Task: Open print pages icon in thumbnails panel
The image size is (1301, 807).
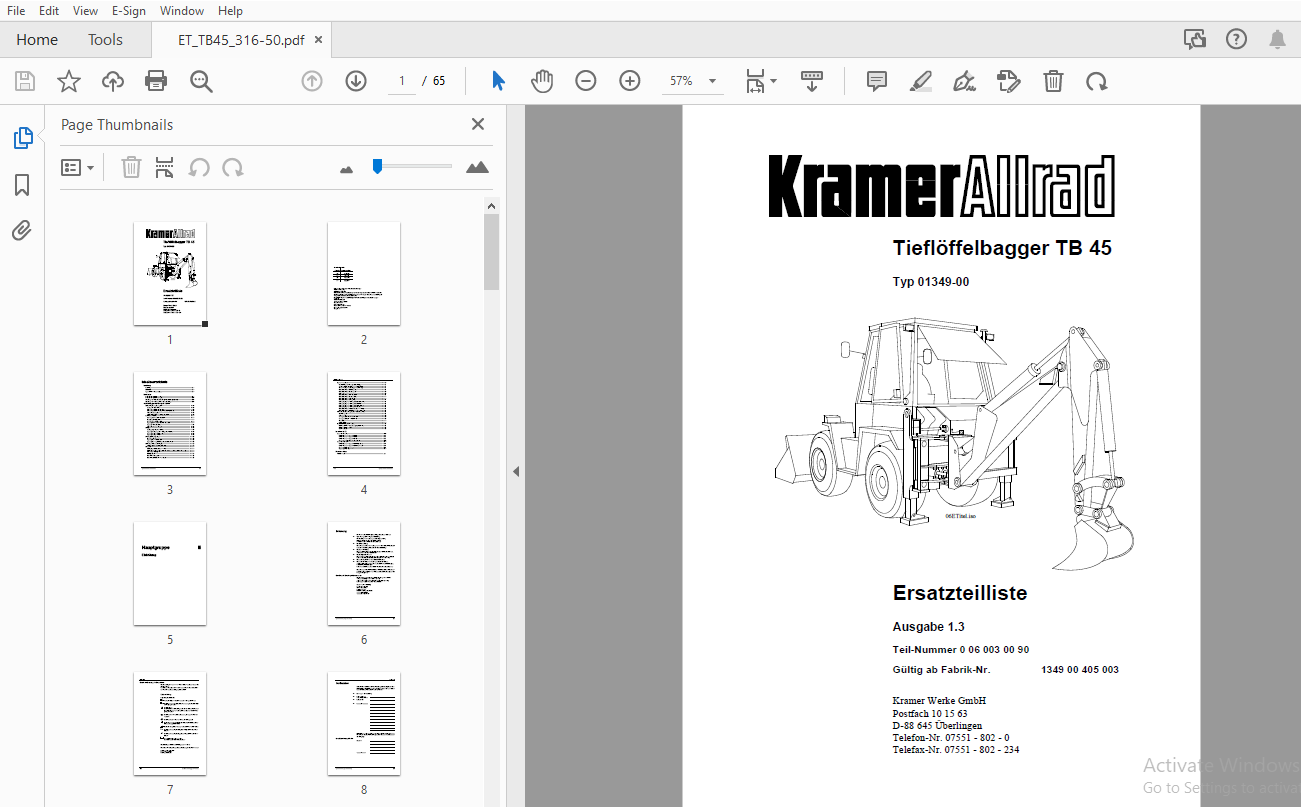Action: [x=164, y=167]
